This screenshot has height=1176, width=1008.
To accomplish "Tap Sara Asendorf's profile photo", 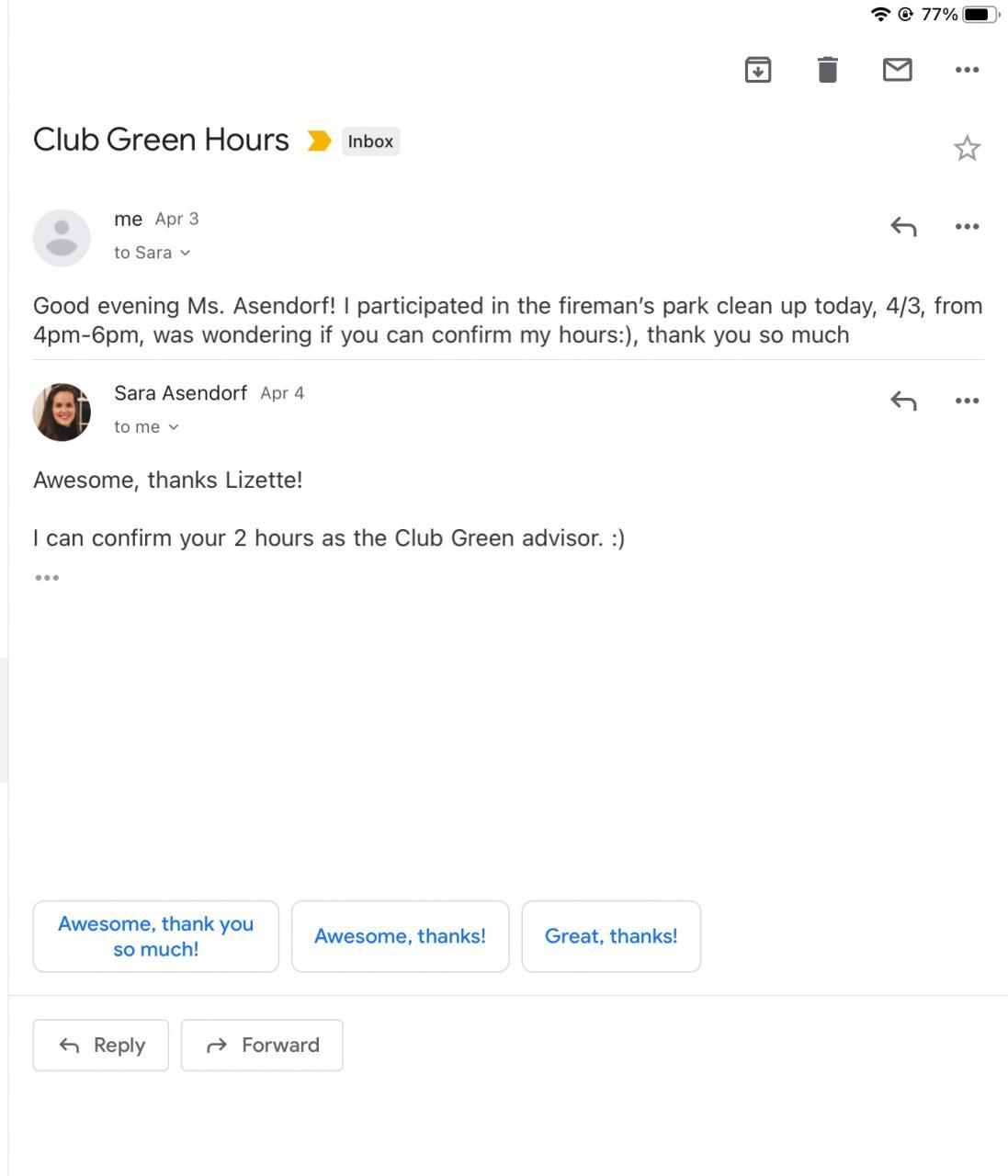I will 62,413.
